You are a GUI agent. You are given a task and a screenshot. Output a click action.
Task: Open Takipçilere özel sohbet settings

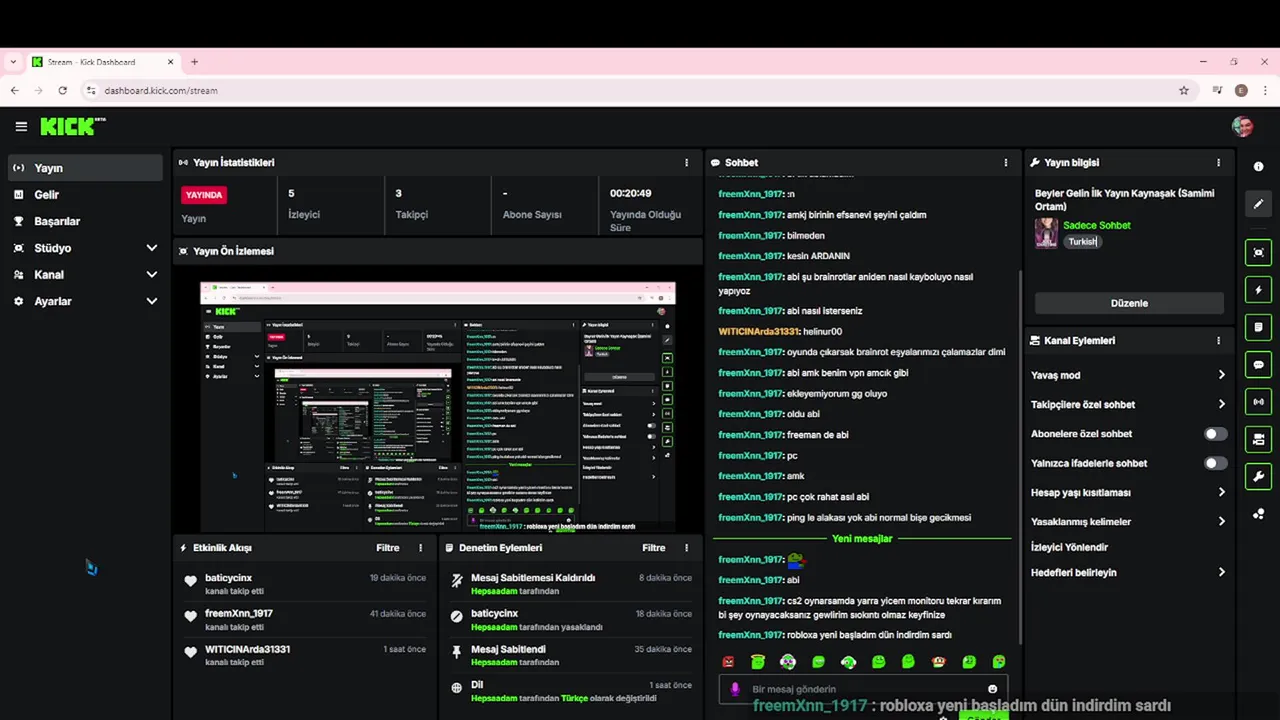point(1128,404)
